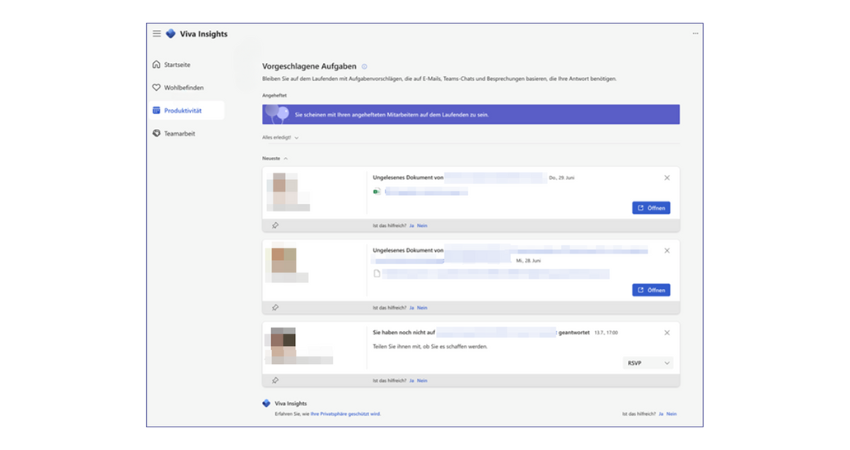Open the hamburger navigation menu

coord(157,34)
